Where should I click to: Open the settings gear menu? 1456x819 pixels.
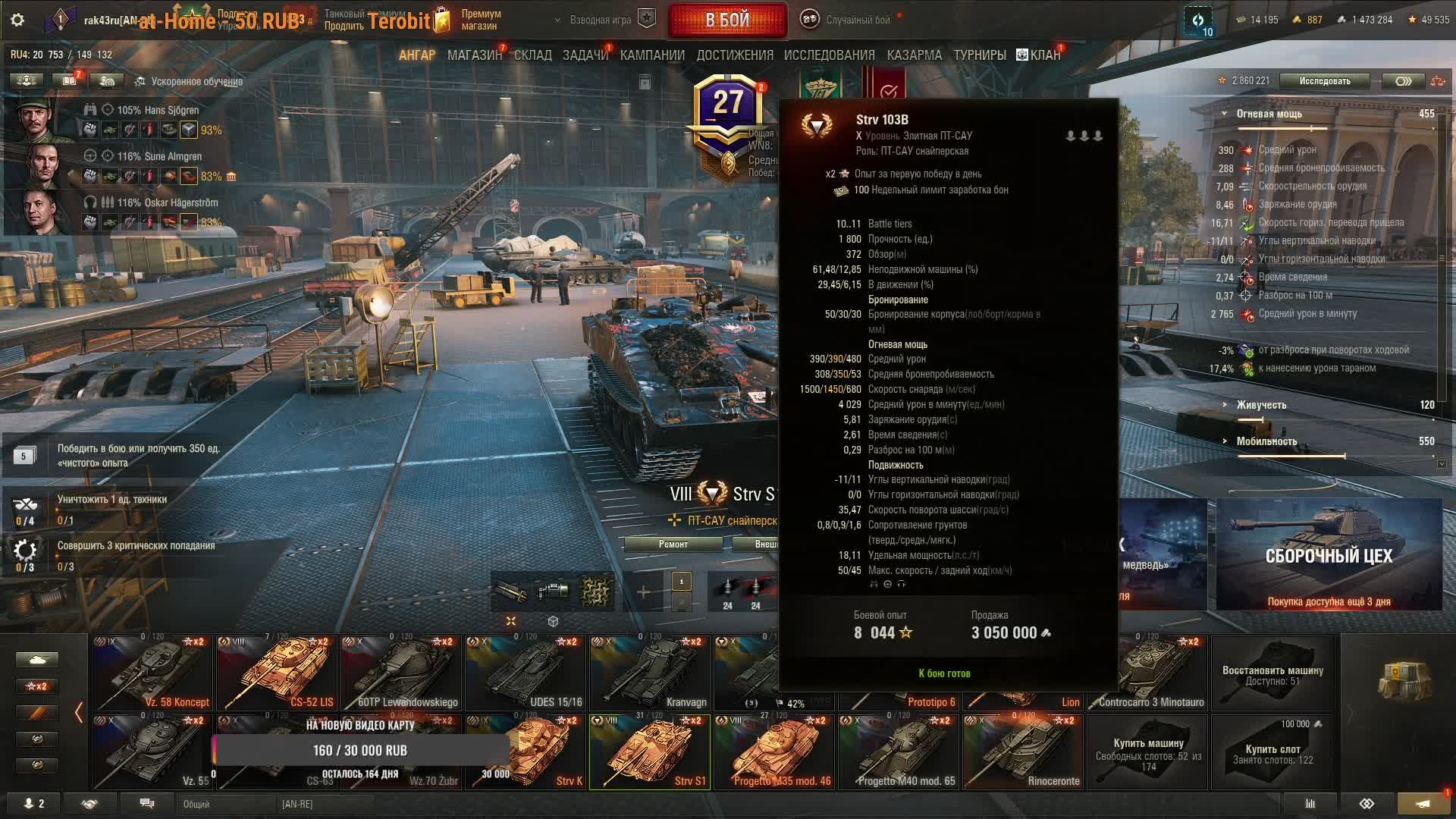[17, 20]
